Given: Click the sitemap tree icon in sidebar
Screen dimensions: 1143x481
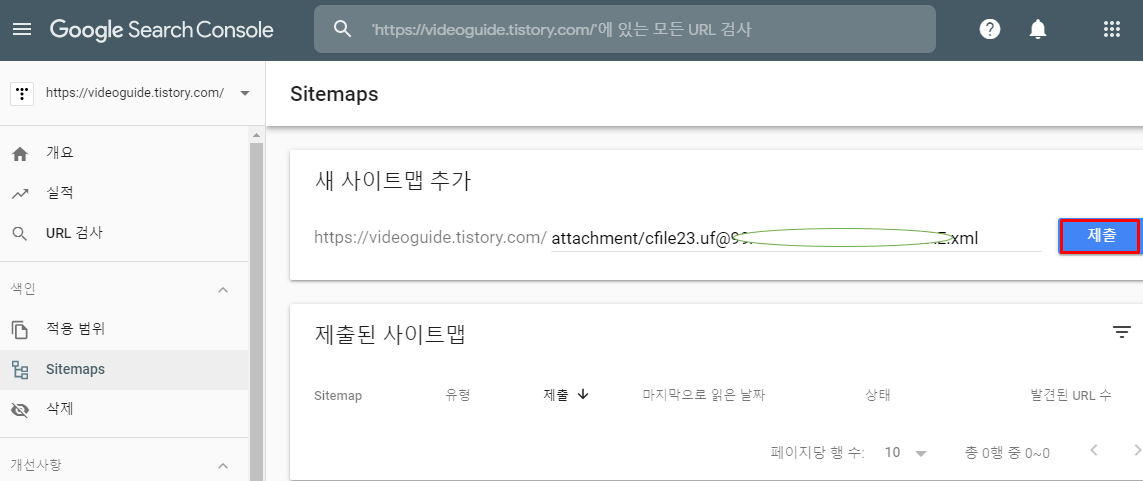Looking at the screenshot, I should [x=20, y=370].
